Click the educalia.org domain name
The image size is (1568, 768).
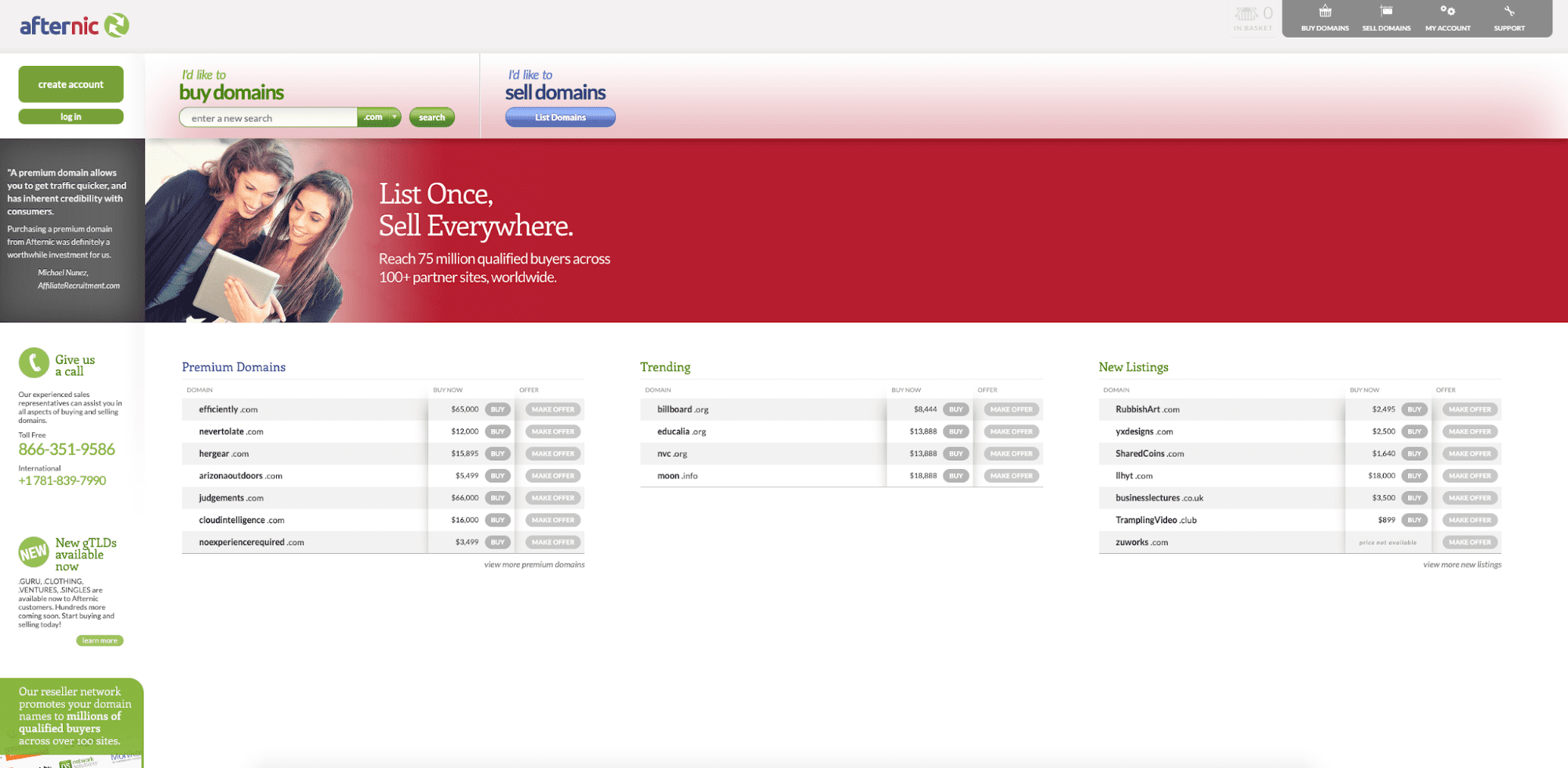pos(682,431)
